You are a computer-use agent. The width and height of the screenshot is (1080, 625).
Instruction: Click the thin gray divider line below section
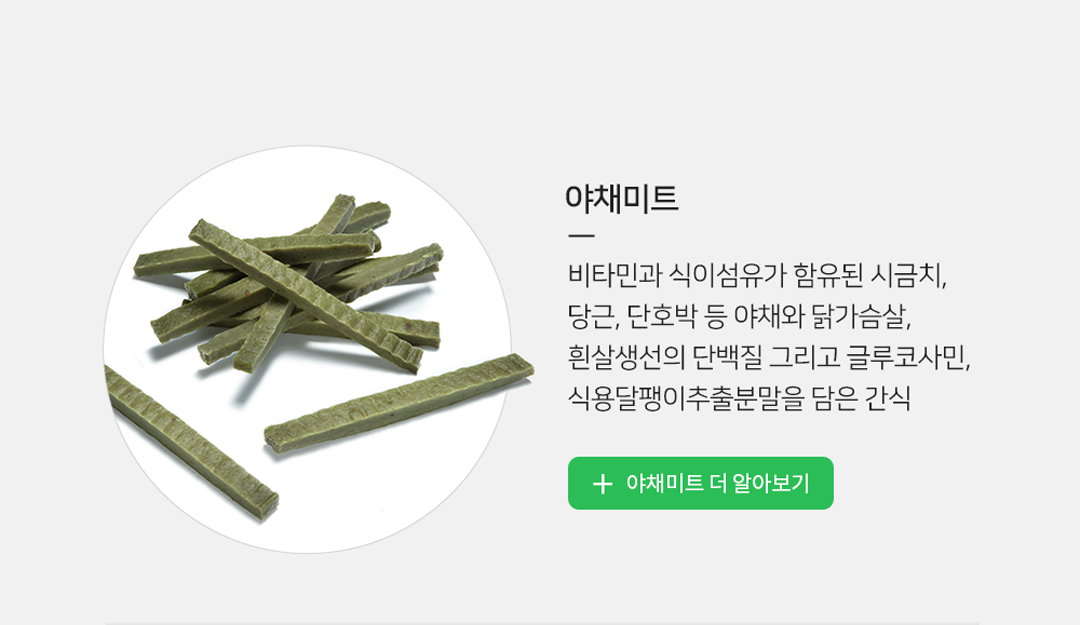(x=542, y=623)
